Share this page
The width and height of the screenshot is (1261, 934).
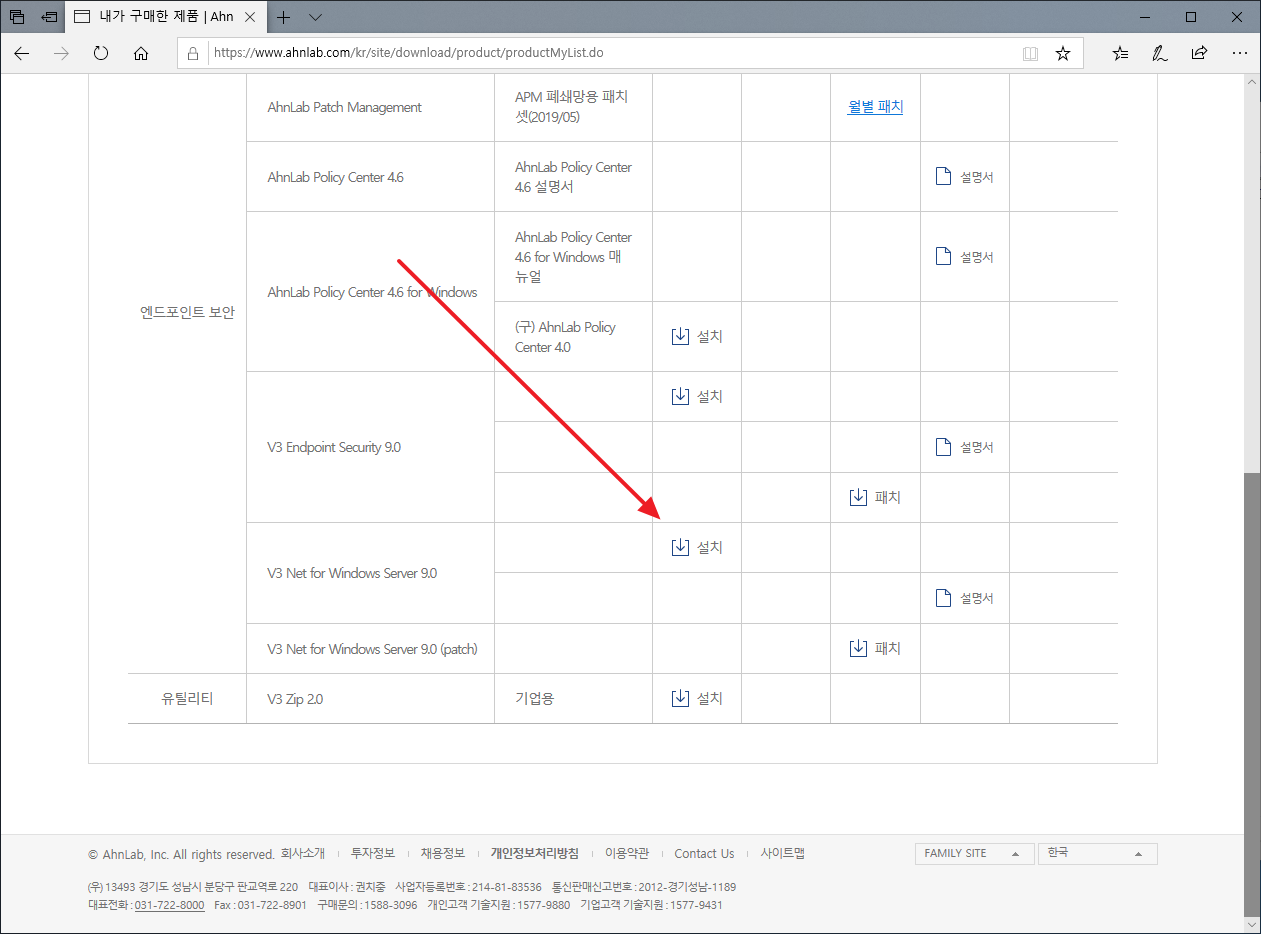click(1199, 53)
